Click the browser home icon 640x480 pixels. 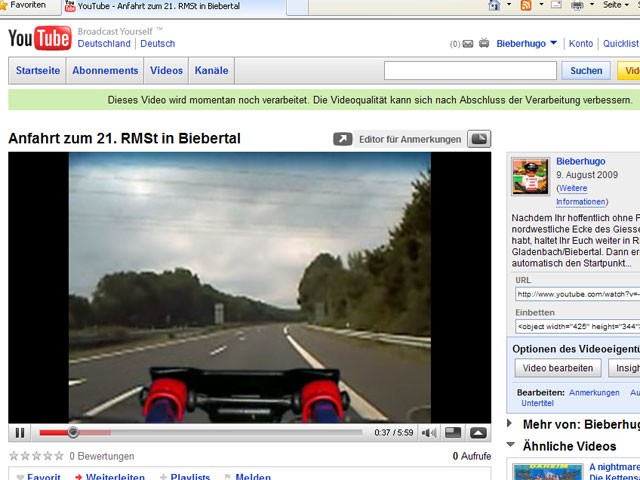point(494,6)
